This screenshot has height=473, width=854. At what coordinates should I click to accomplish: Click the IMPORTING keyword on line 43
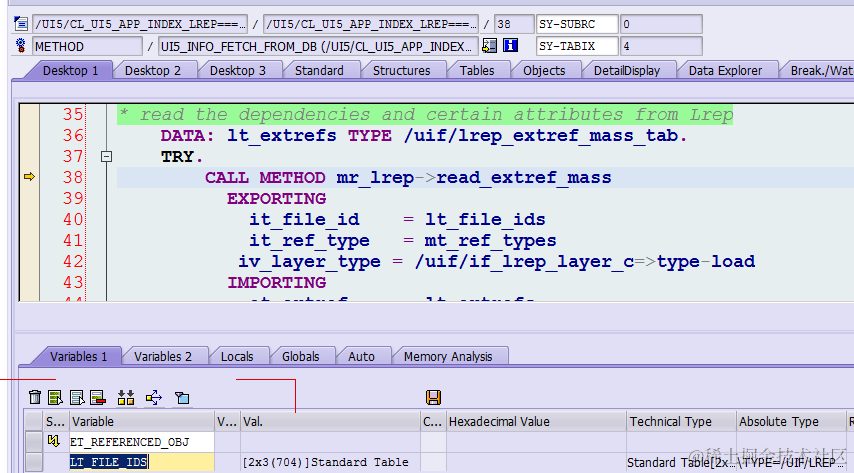(x=277, y=282)
